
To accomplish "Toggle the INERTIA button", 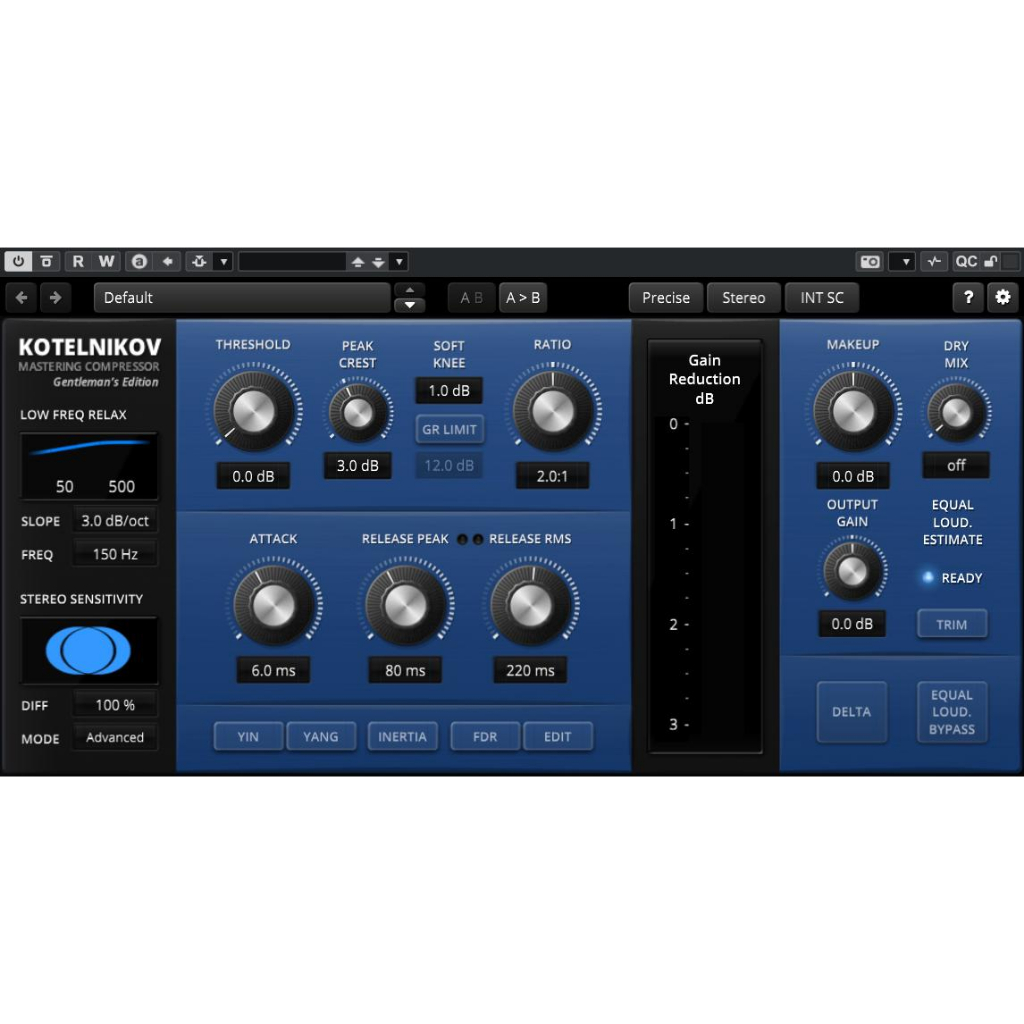I will point(402,737).
